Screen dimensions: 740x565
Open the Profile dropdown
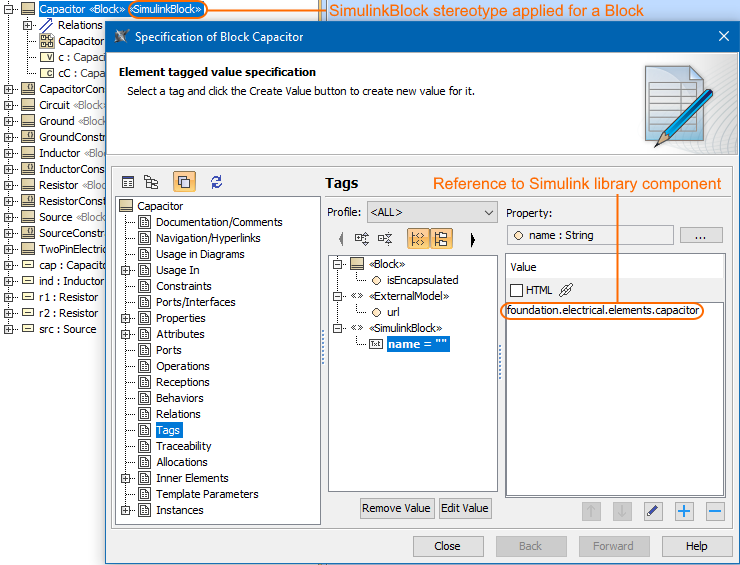pyautogui.click(x=431, y=212)
